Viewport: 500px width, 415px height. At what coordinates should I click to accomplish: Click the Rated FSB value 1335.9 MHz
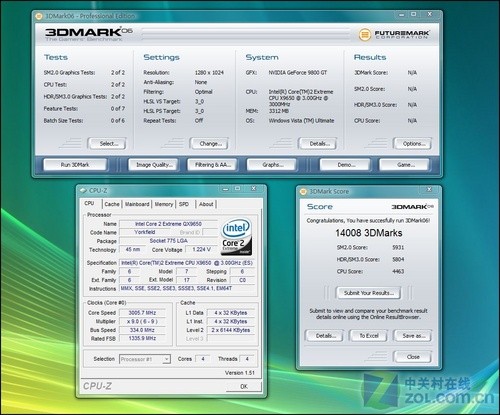(x=142, y=338)
